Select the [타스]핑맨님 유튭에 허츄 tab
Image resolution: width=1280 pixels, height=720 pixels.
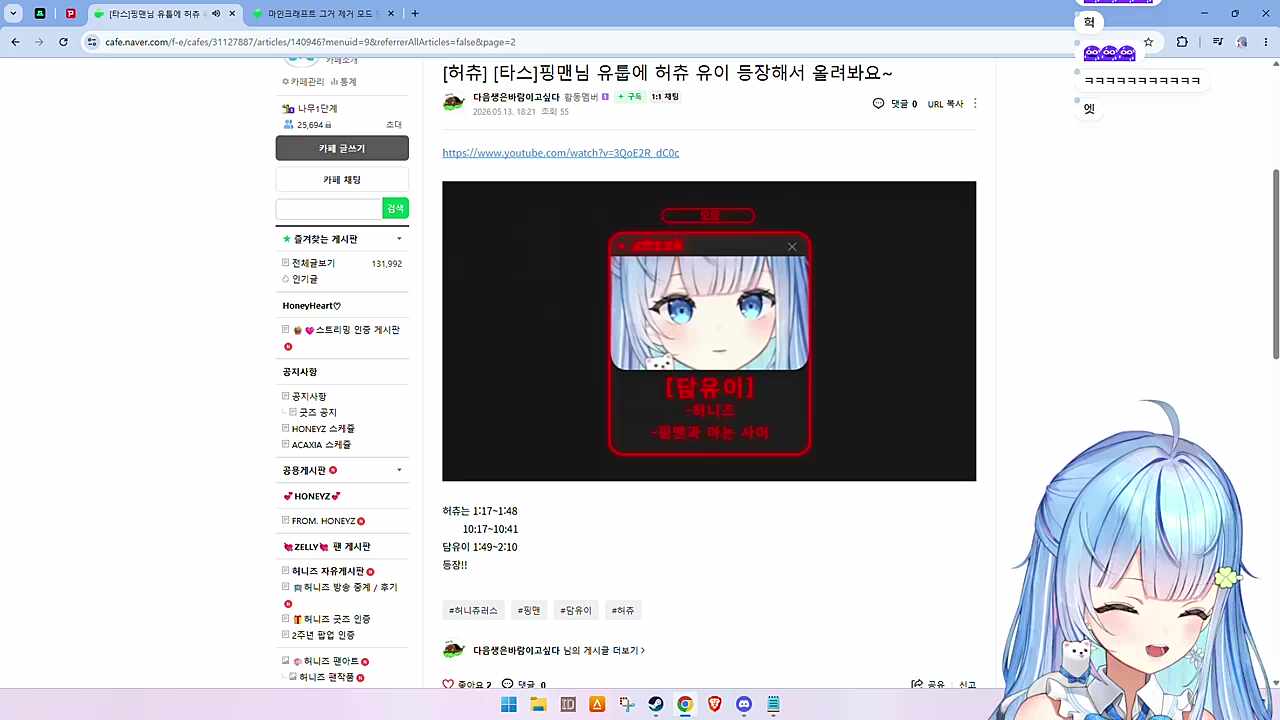[155, 14]
